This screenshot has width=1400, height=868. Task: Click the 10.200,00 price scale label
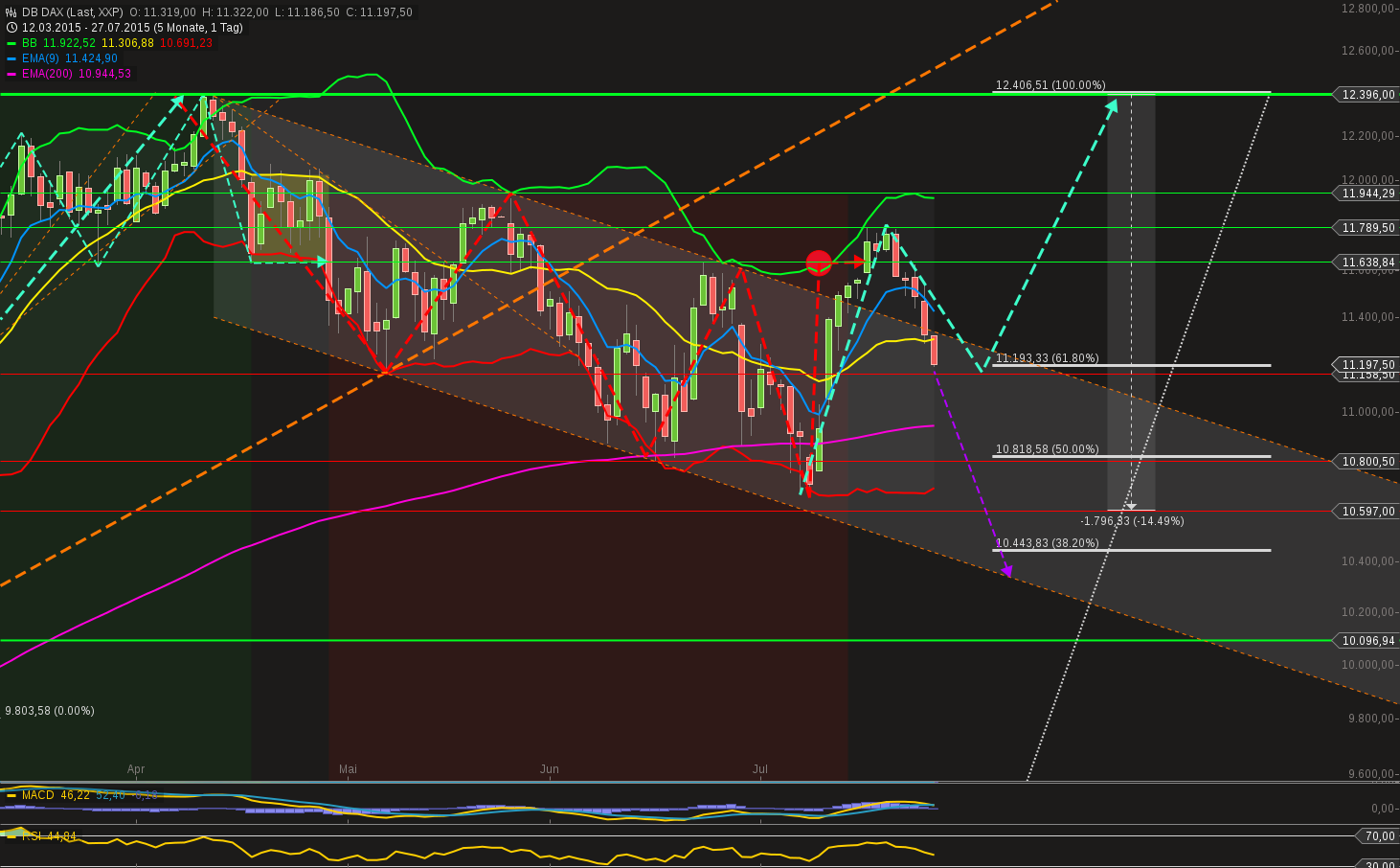pos(1367,612)
